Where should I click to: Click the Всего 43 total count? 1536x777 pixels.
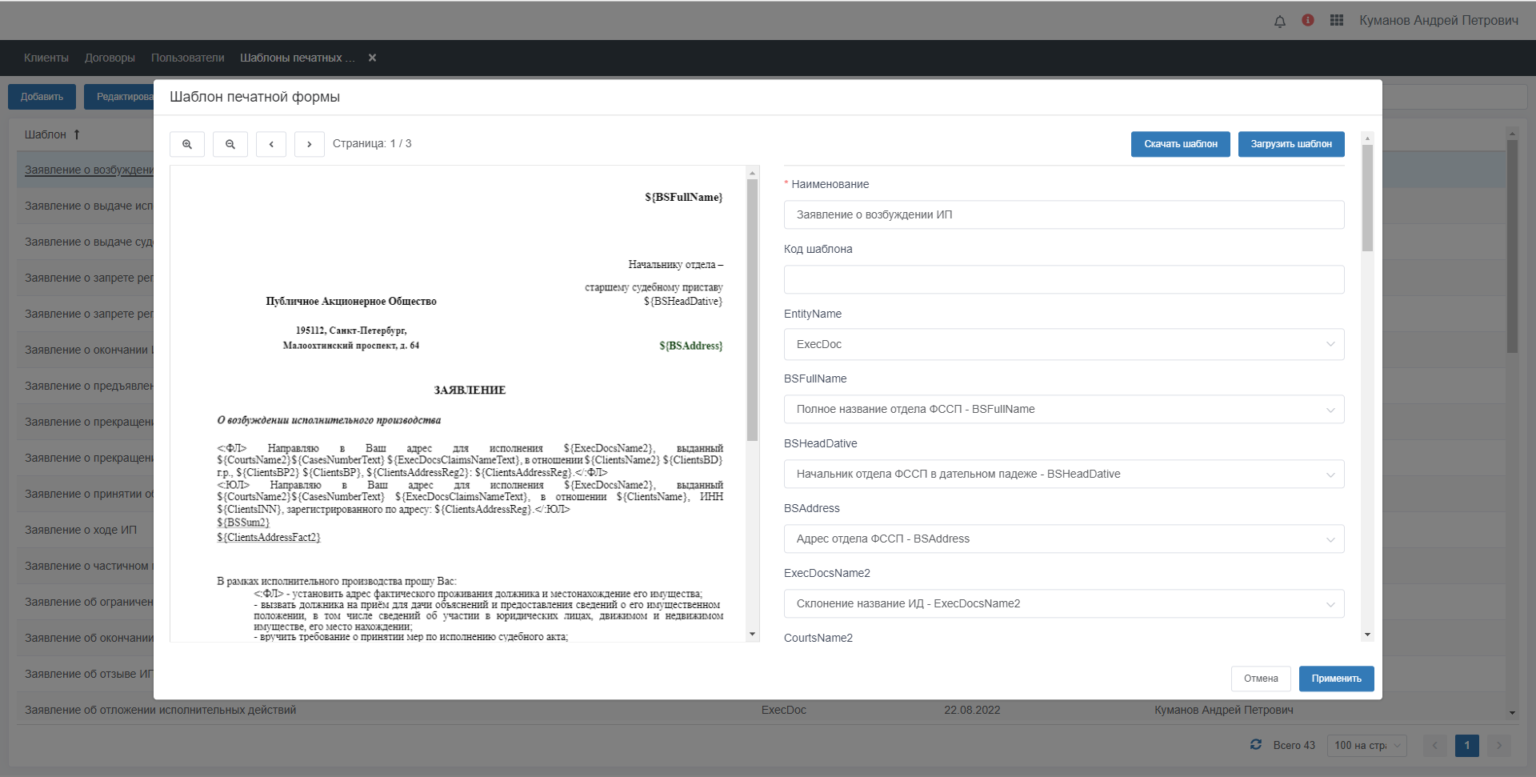point(1294,746)
